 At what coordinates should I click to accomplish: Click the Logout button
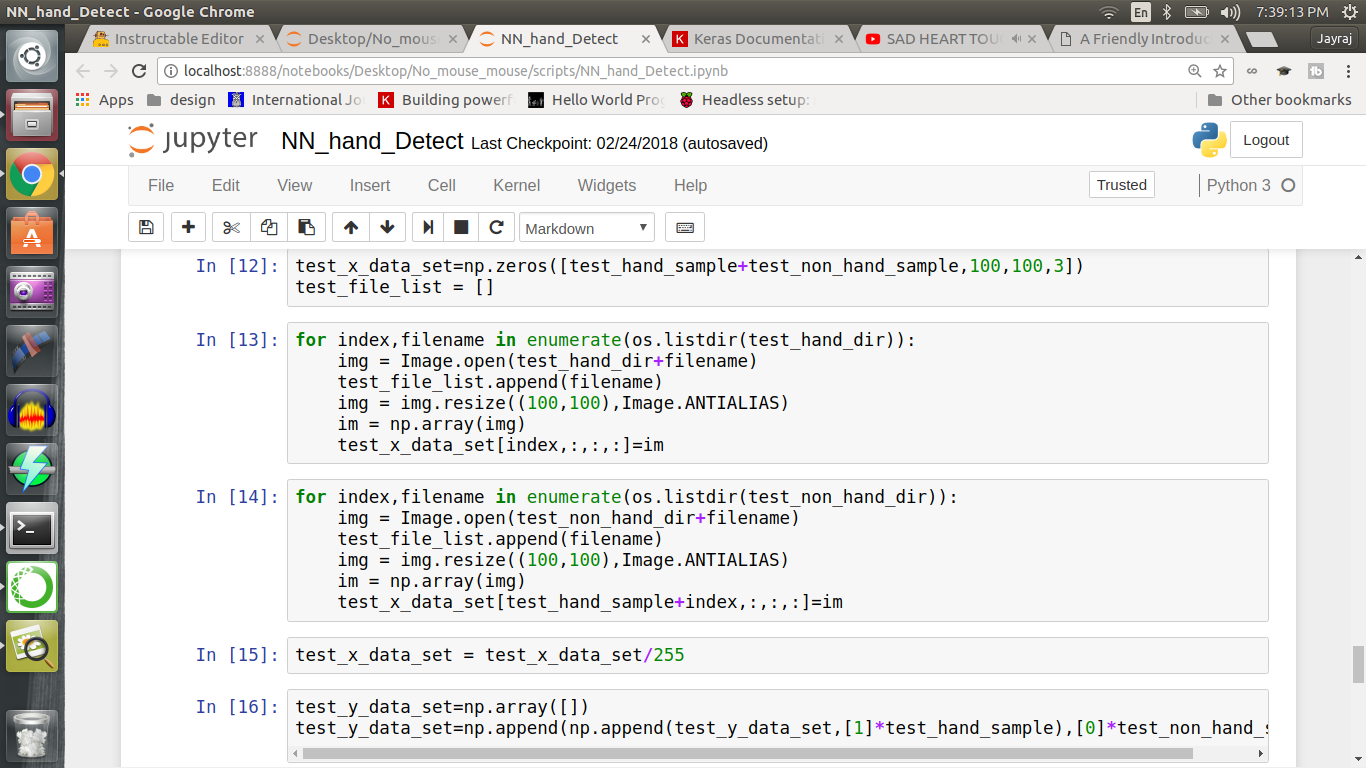click(x=1266, y=140)
